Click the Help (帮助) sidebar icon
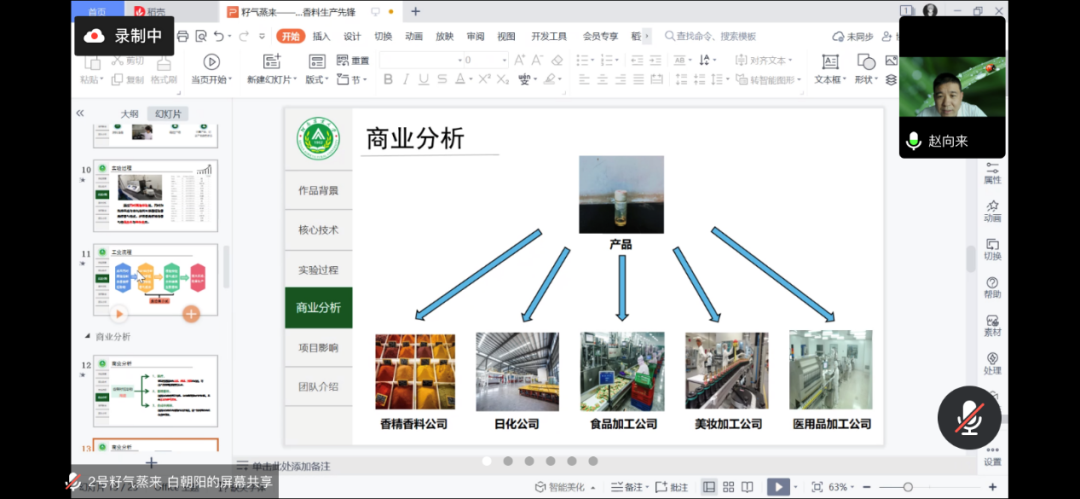1080x499 pixels. click(992, 286)
